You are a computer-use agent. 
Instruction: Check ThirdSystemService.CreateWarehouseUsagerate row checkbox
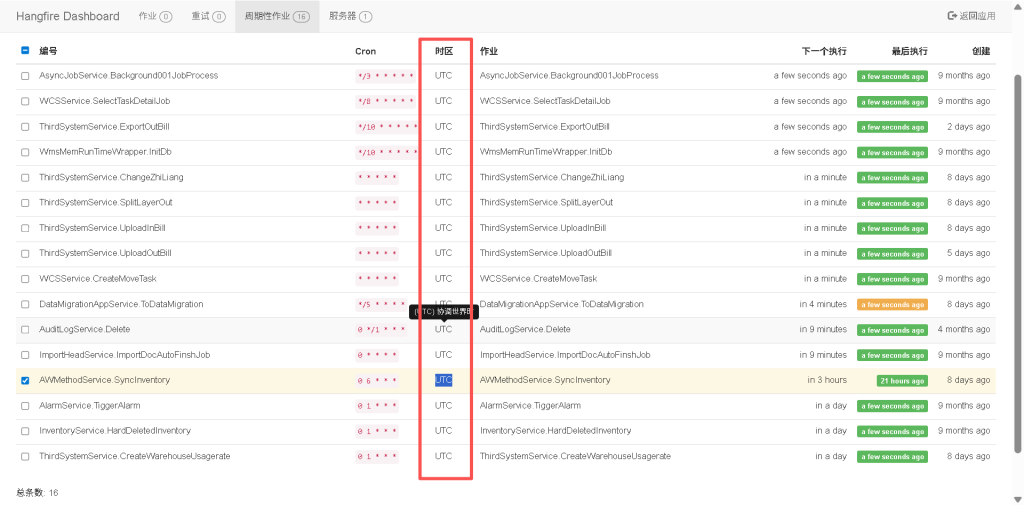[x=25, y=456]
